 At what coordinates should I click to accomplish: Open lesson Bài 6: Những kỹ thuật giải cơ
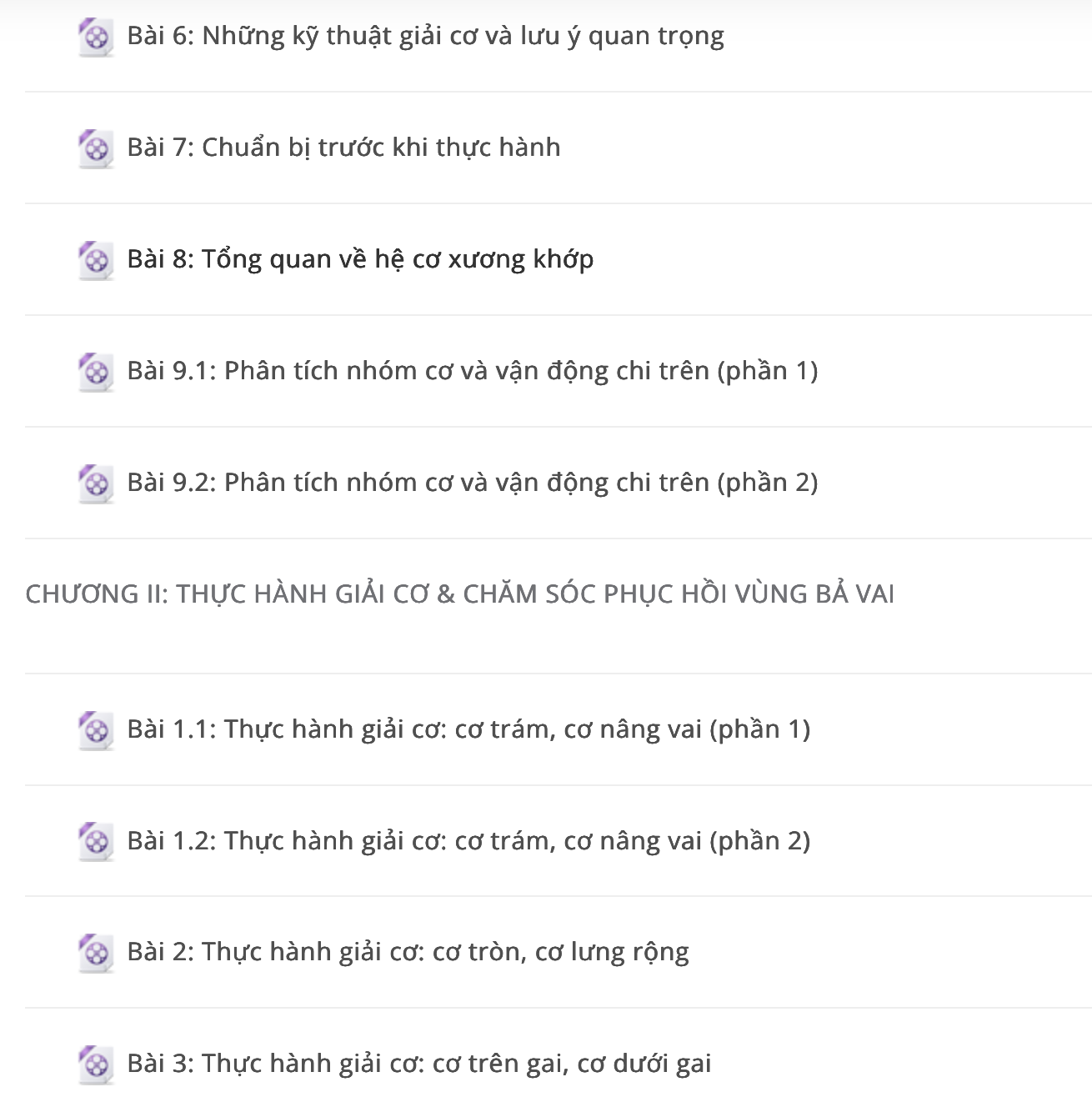point(426,37)
